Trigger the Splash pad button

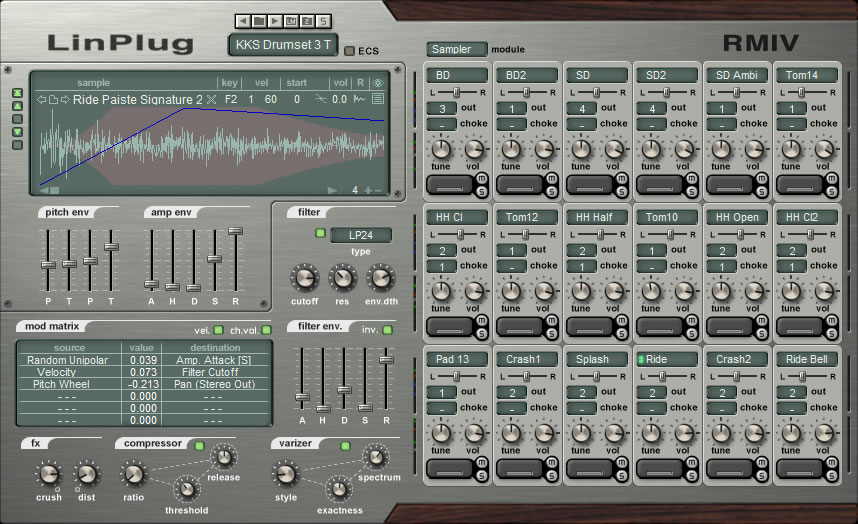(x=590, y=469)
